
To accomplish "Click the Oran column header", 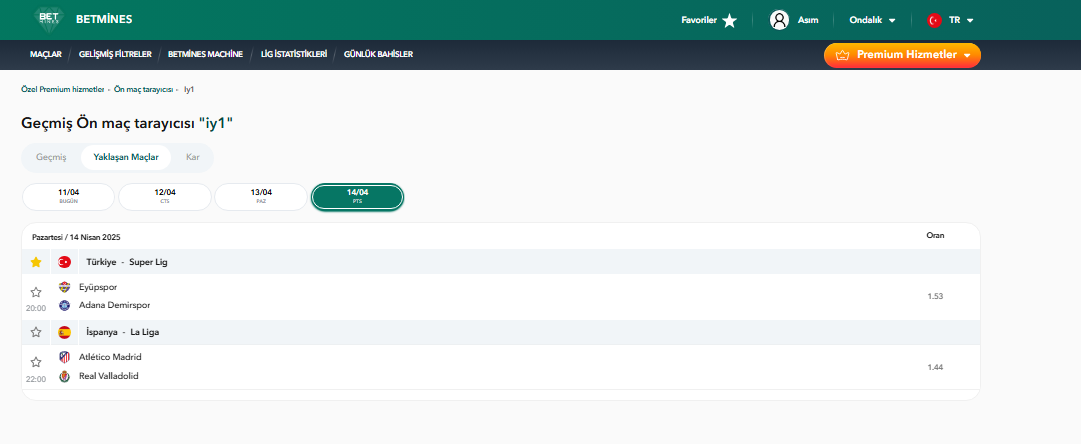I will click(935, 235).
